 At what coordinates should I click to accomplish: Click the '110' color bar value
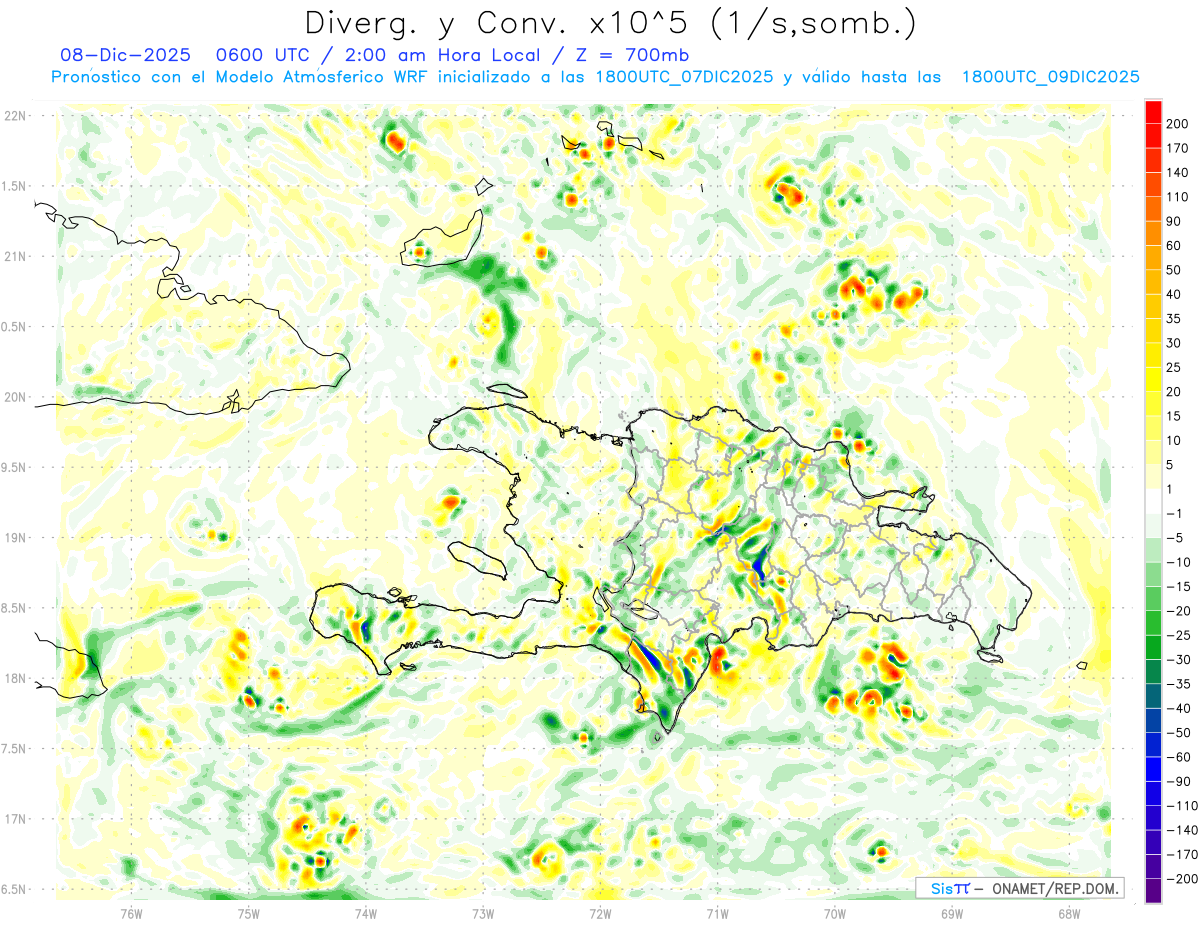[1178, 197]
